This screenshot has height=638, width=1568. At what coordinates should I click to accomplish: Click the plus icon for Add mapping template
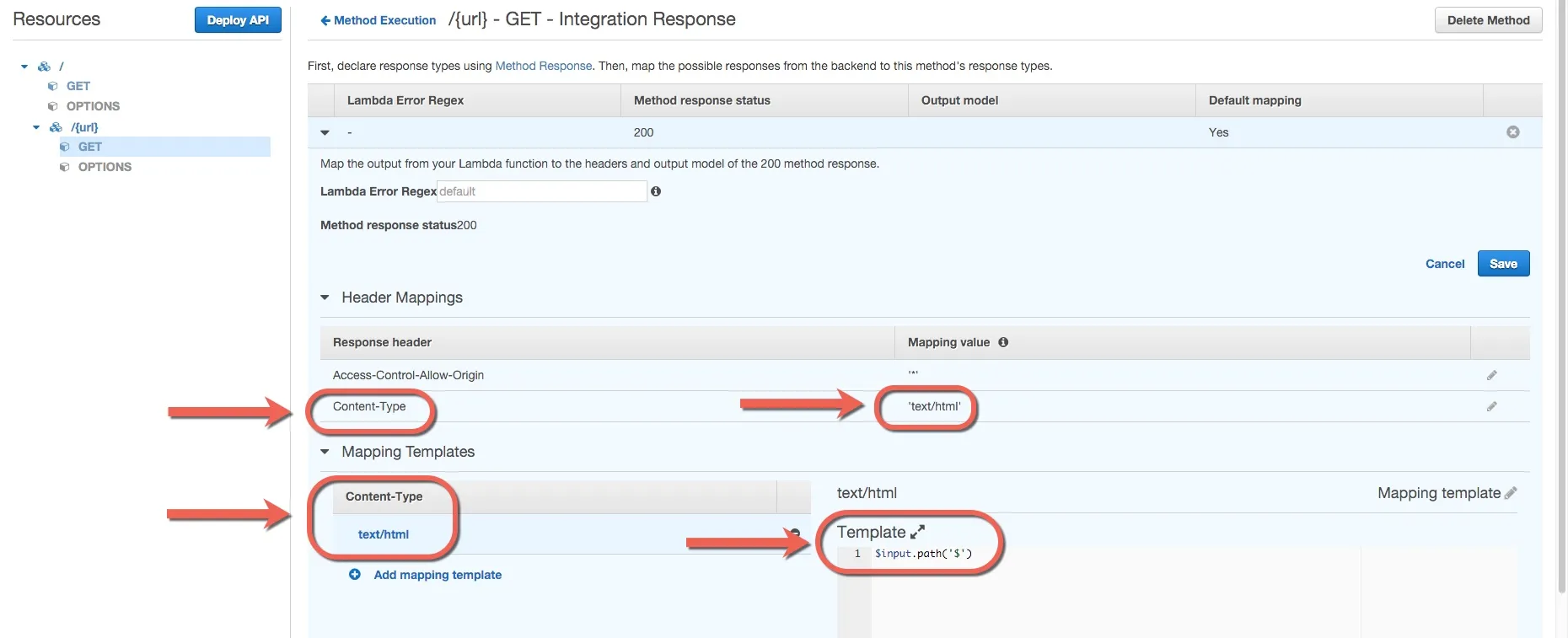(x=355, y=575)
